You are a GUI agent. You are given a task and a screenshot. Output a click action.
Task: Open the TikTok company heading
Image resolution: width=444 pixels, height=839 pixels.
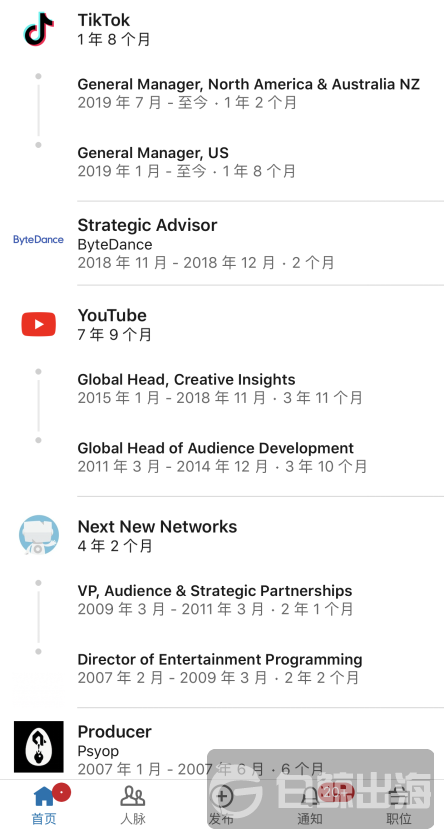104,20
